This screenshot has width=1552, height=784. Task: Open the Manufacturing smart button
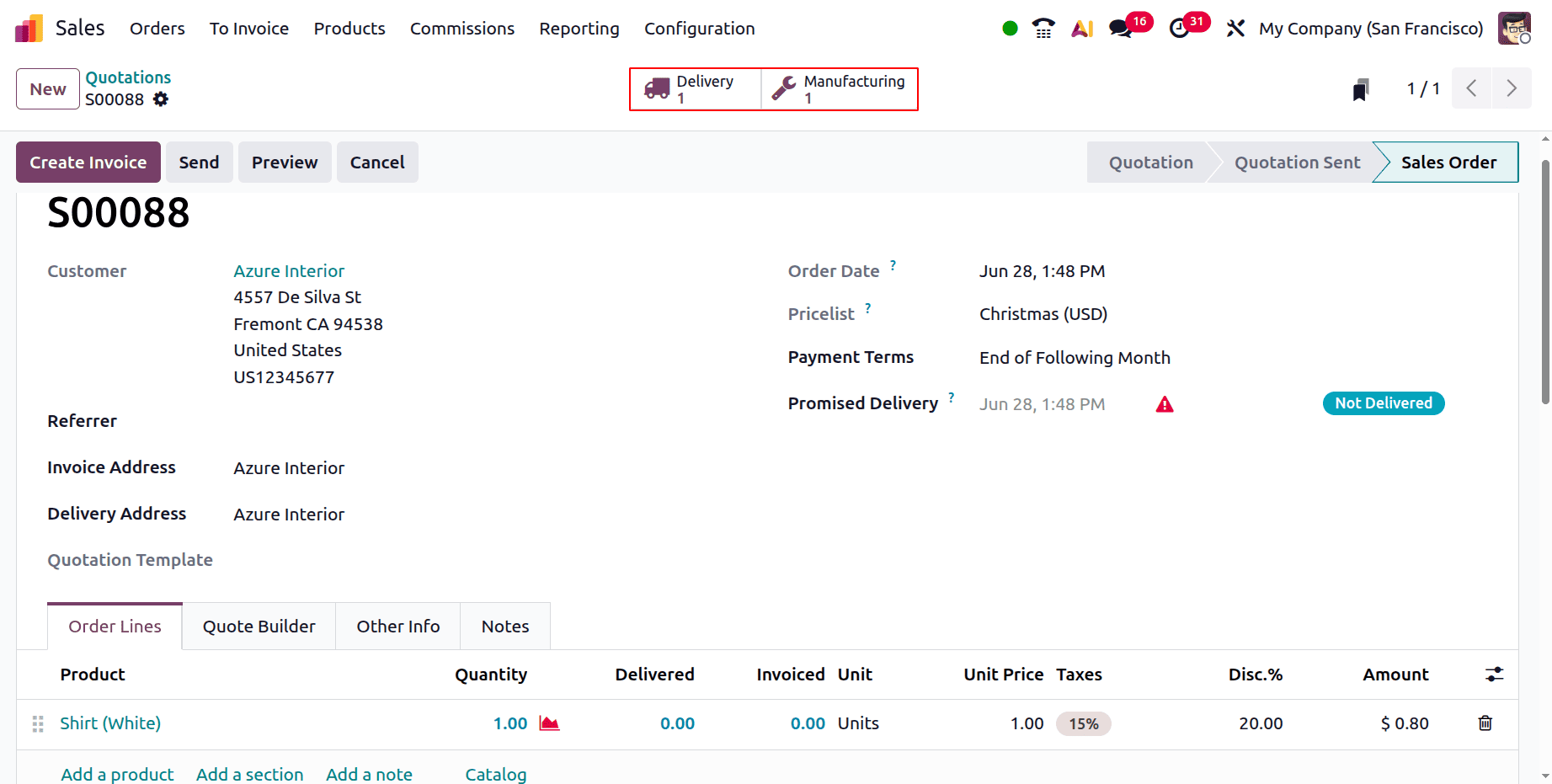[839, 89]
